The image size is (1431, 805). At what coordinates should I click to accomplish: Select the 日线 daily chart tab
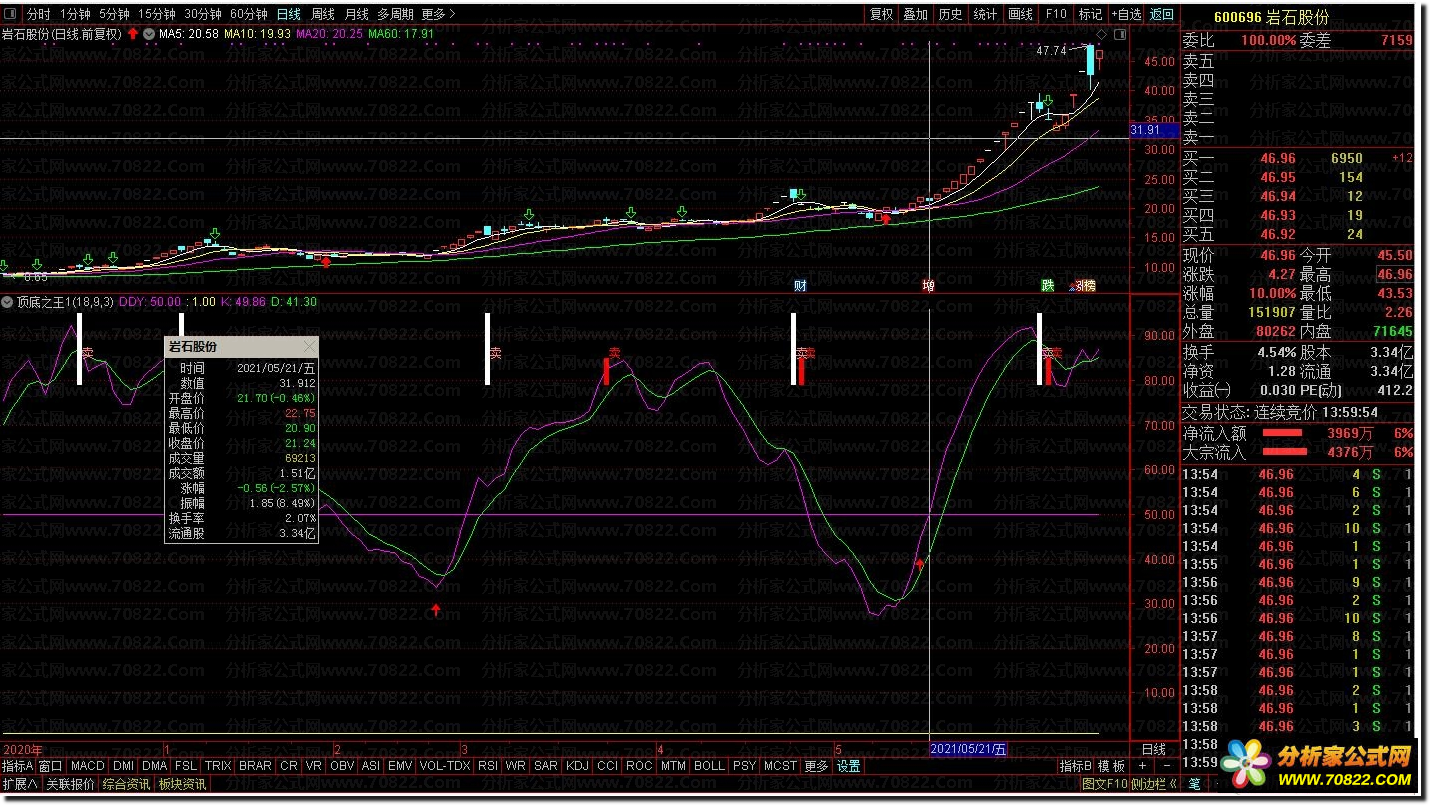(x=288, y=15)
